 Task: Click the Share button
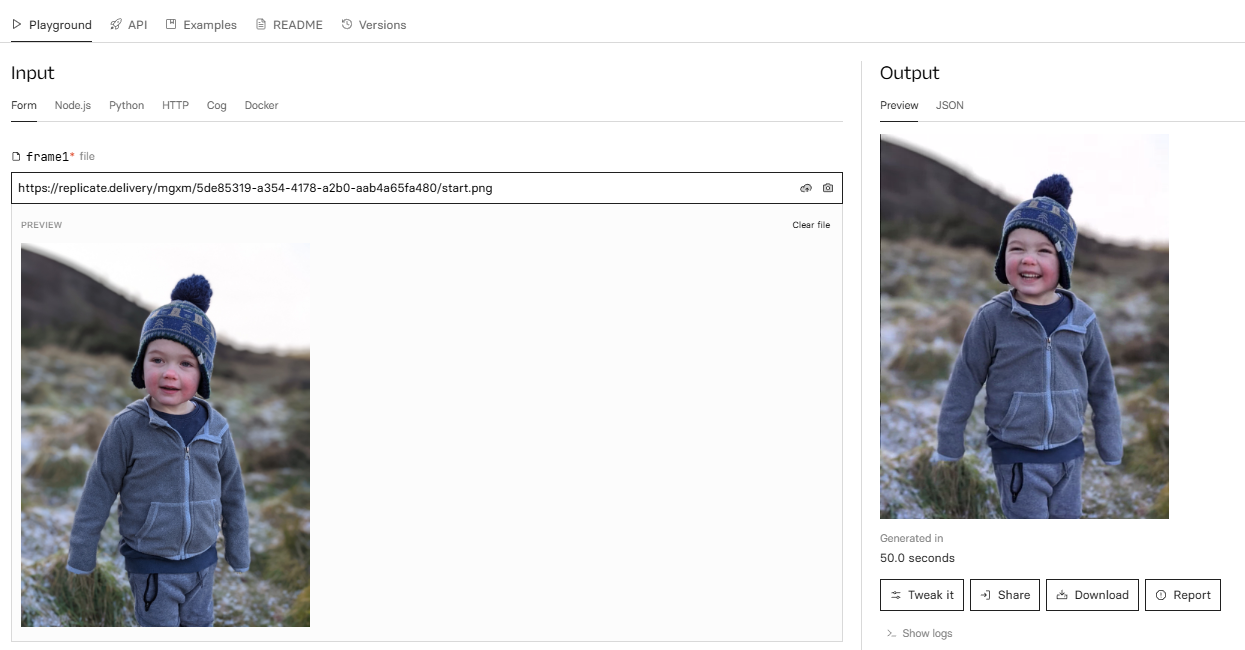pos(1005,595)
